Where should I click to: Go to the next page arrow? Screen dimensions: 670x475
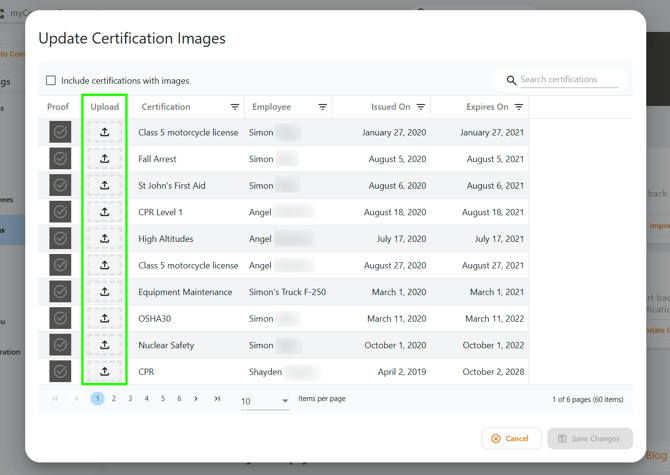pyautogui.click(x=196, y=399)
